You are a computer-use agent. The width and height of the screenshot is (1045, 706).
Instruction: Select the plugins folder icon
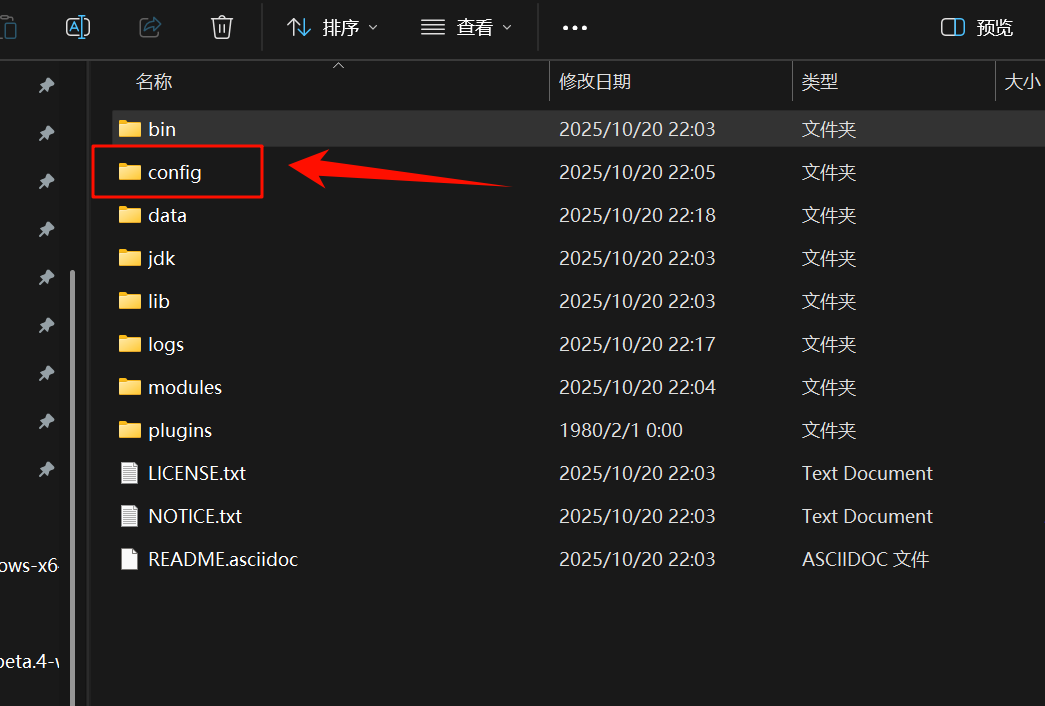coord(130,430)
